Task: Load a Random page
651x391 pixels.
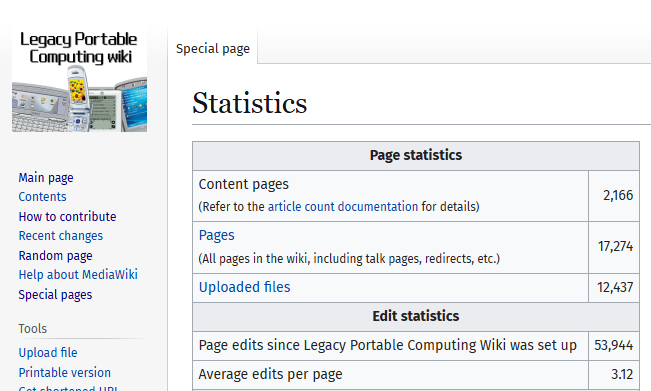Action: [55, 256]
